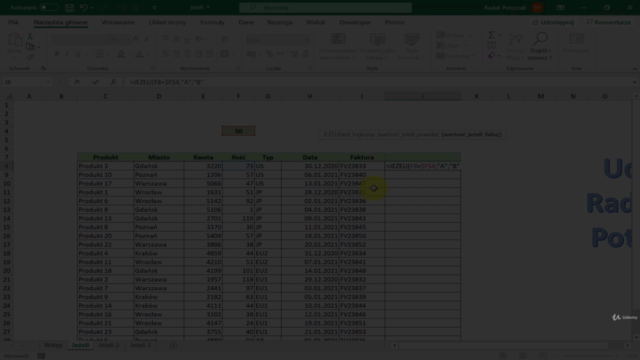Image resolution: width=640 pixels, height=360 pixels.
Task: Open Formatowanie warunkowe menu
Action: coord(338,47)
